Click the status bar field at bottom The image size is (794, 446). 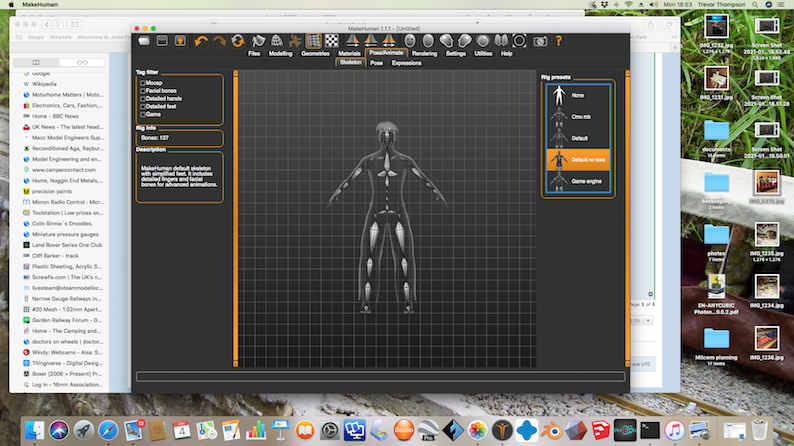tap(381, 377)
